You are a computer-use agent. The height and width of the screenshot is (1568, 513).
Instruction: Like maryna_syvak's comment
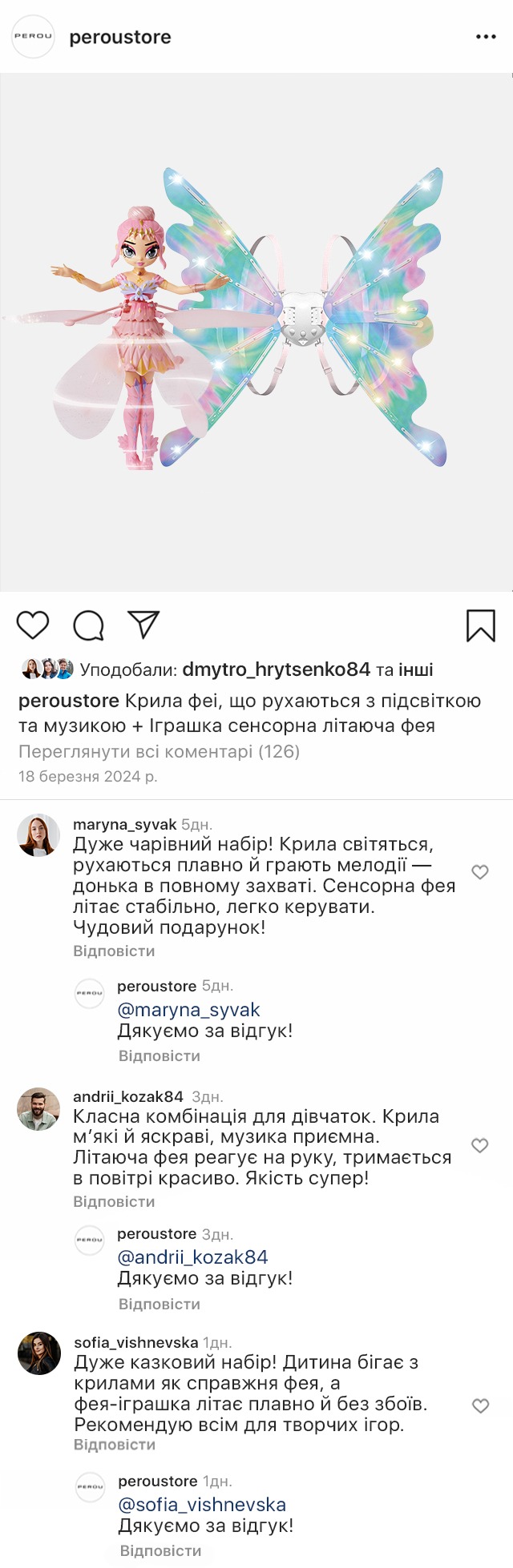(x=480, y=872)
